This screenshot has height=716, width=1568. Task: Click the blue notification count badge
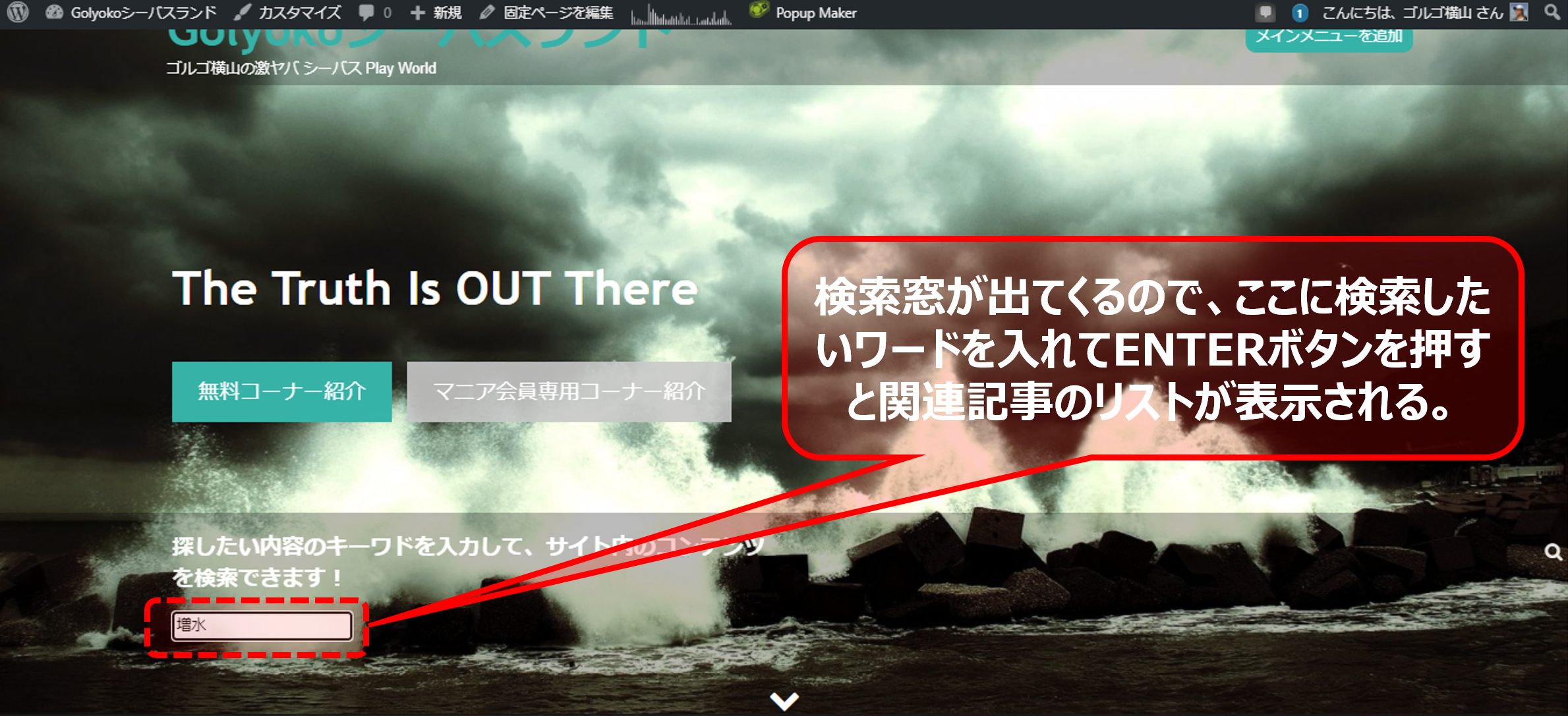[1299, 13]
